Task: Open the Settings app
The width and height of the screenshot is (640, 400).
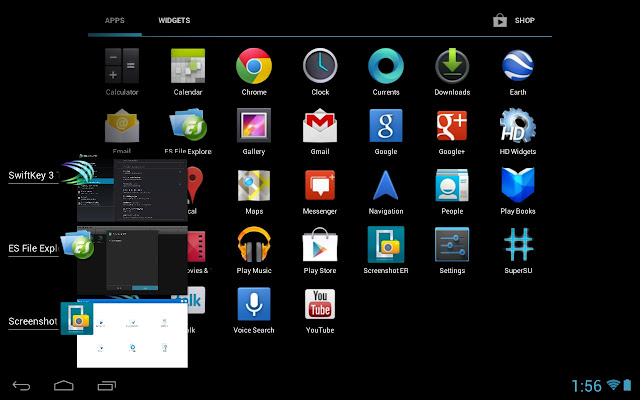Action: tap(452, 245)
